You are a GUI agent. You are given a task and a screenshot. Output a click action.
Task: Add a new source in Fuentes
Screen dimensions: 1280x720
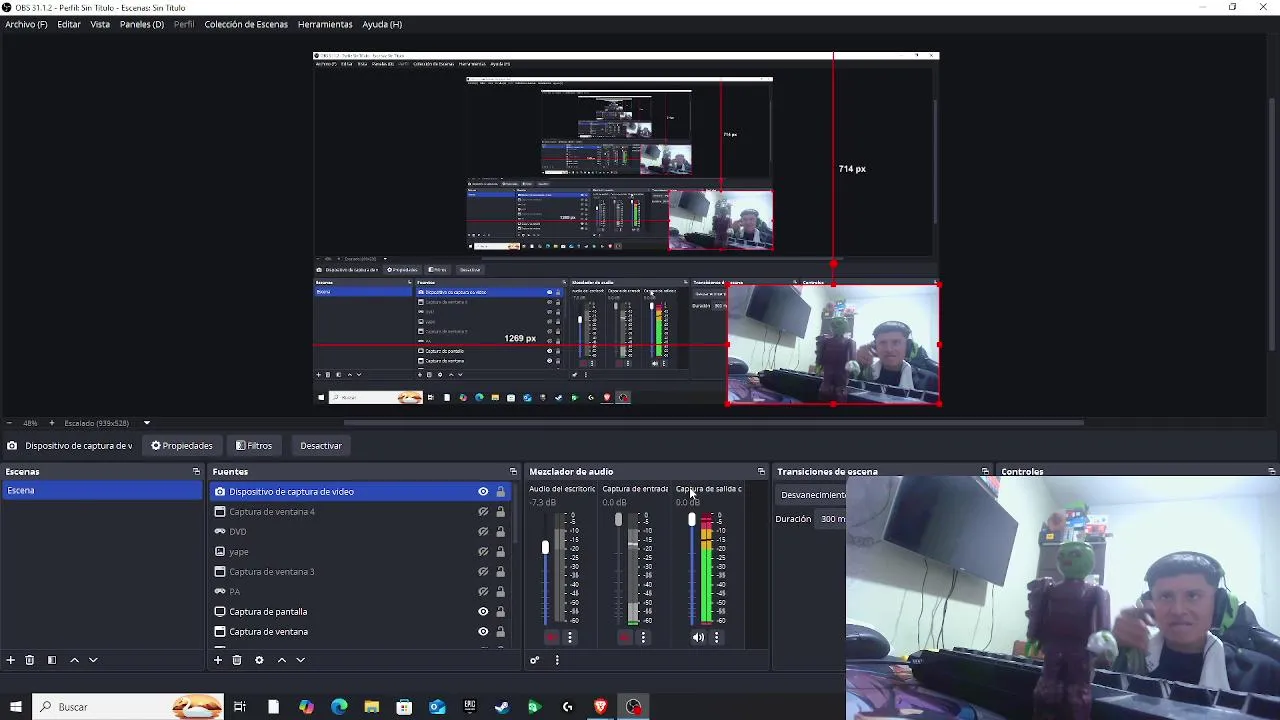(x=218, y=660)
